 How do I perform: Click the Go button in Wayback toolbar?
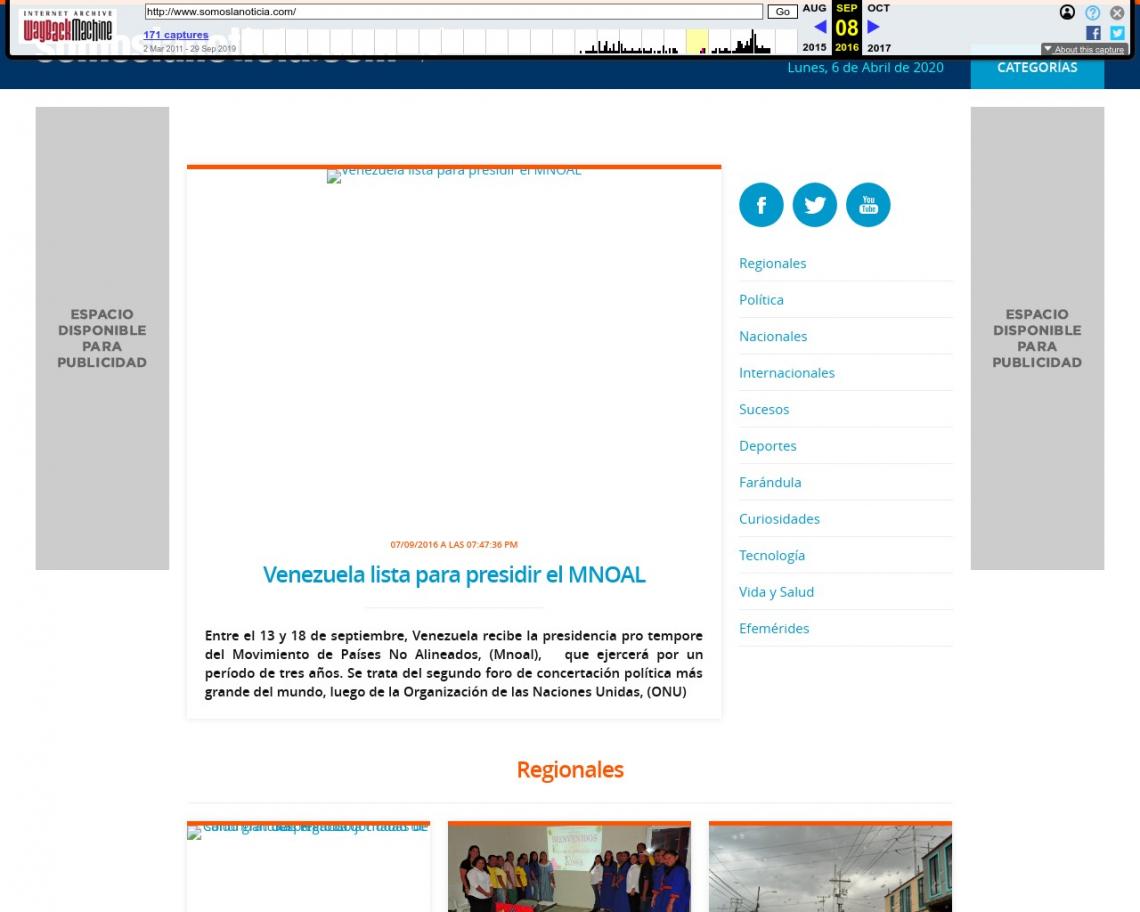tap(782, 12)
